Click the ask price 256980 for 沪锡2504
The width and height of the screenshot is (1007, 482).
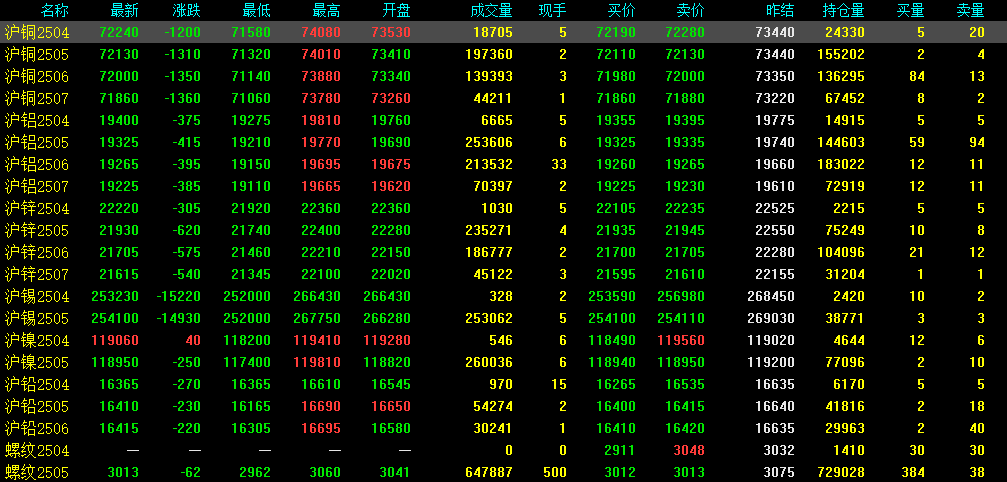(681, 297)
